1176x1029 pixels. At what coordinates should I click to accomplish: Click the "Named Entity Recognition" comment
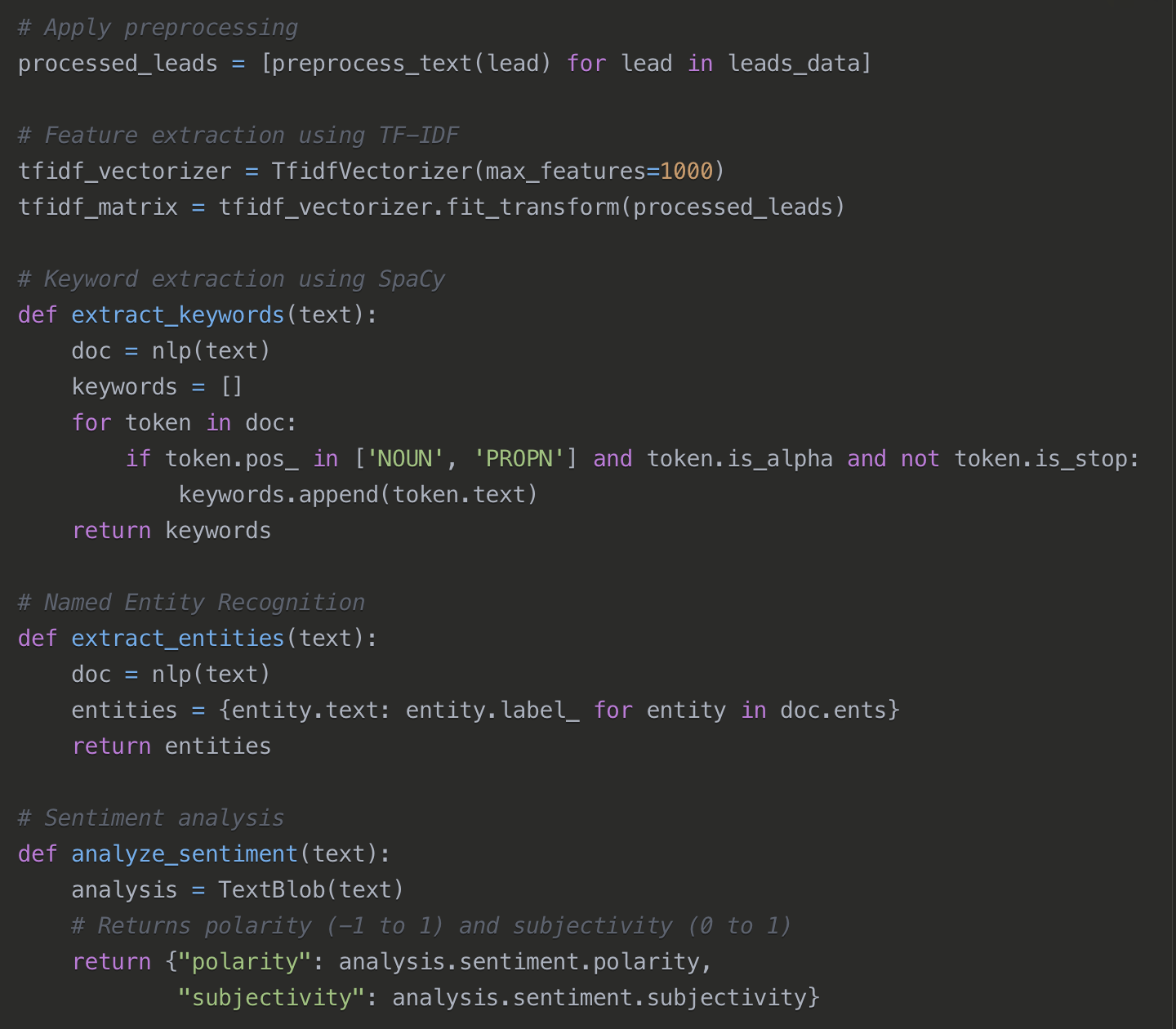(x=191, y=603)
